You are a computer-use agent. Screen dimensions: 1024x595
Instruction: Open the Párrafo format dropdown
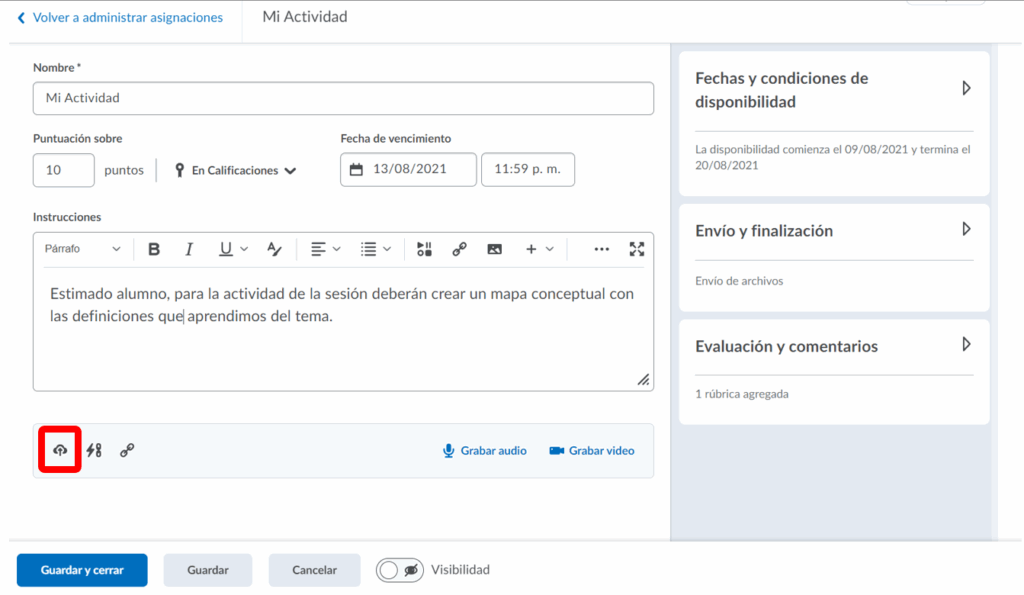pos(82,249)
